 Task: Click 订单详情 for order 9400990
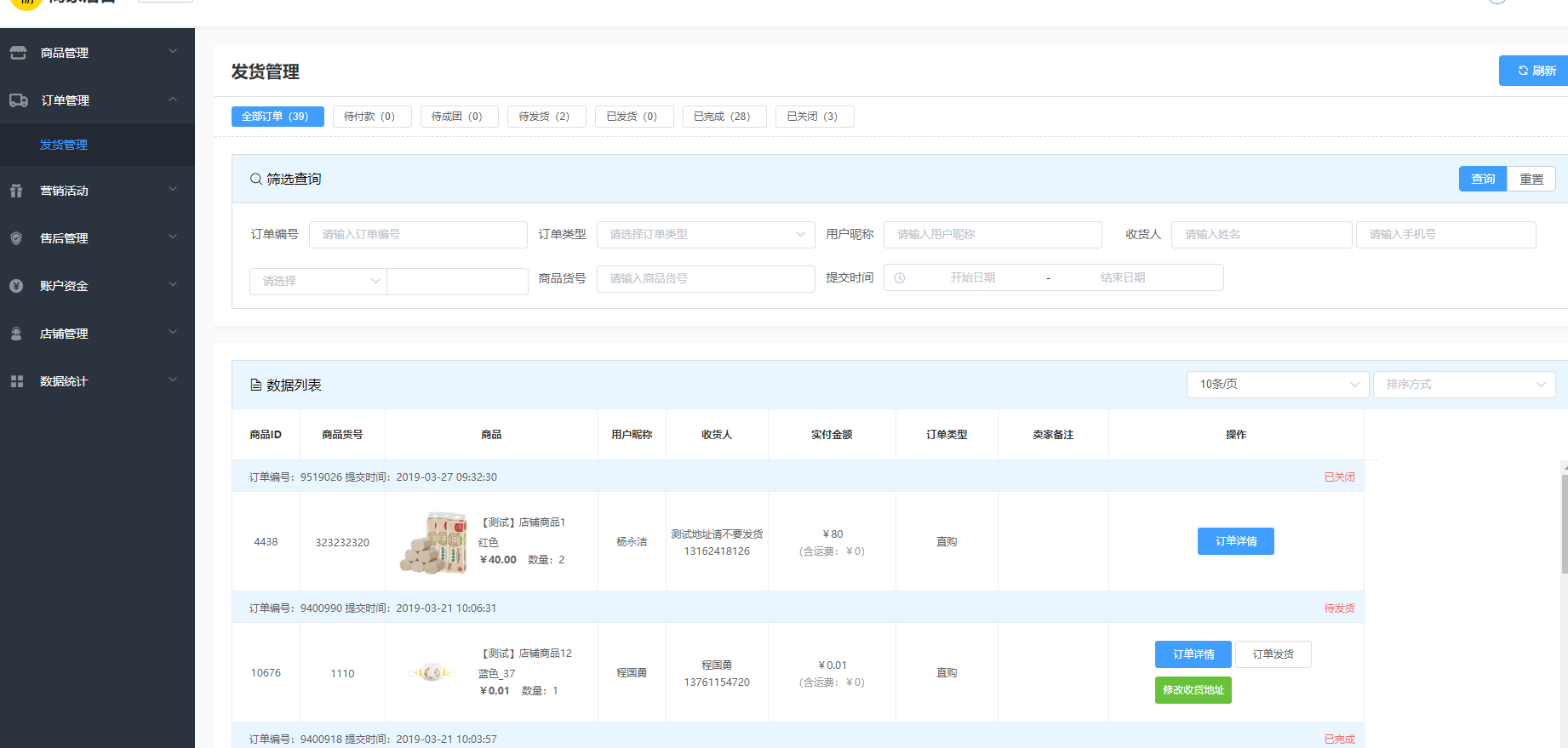point(1193,654)
